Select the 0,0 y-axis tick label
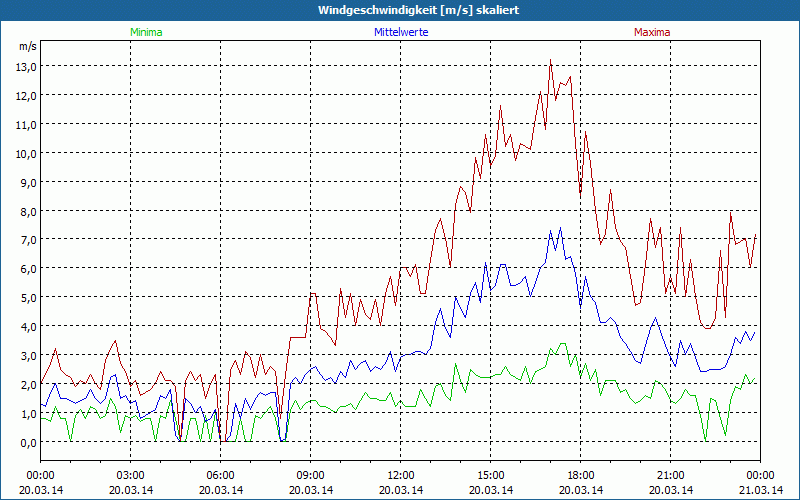The height and width of the screenshot is (500, 800). [25, 443]
